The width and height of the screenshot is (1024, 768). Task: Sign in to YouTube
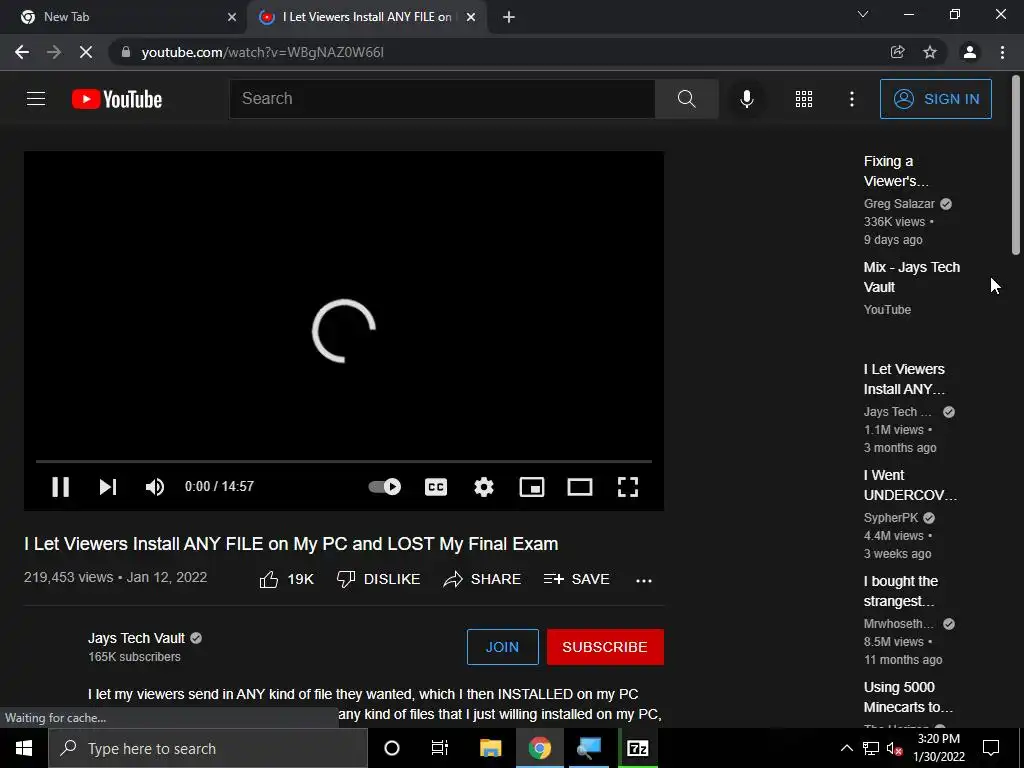936,99
